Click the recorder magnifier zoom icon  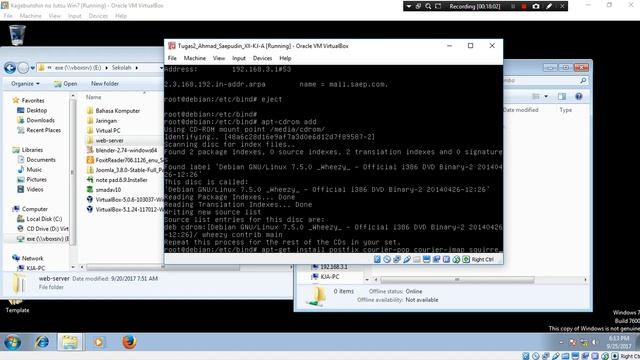click(x=428, y=6)
